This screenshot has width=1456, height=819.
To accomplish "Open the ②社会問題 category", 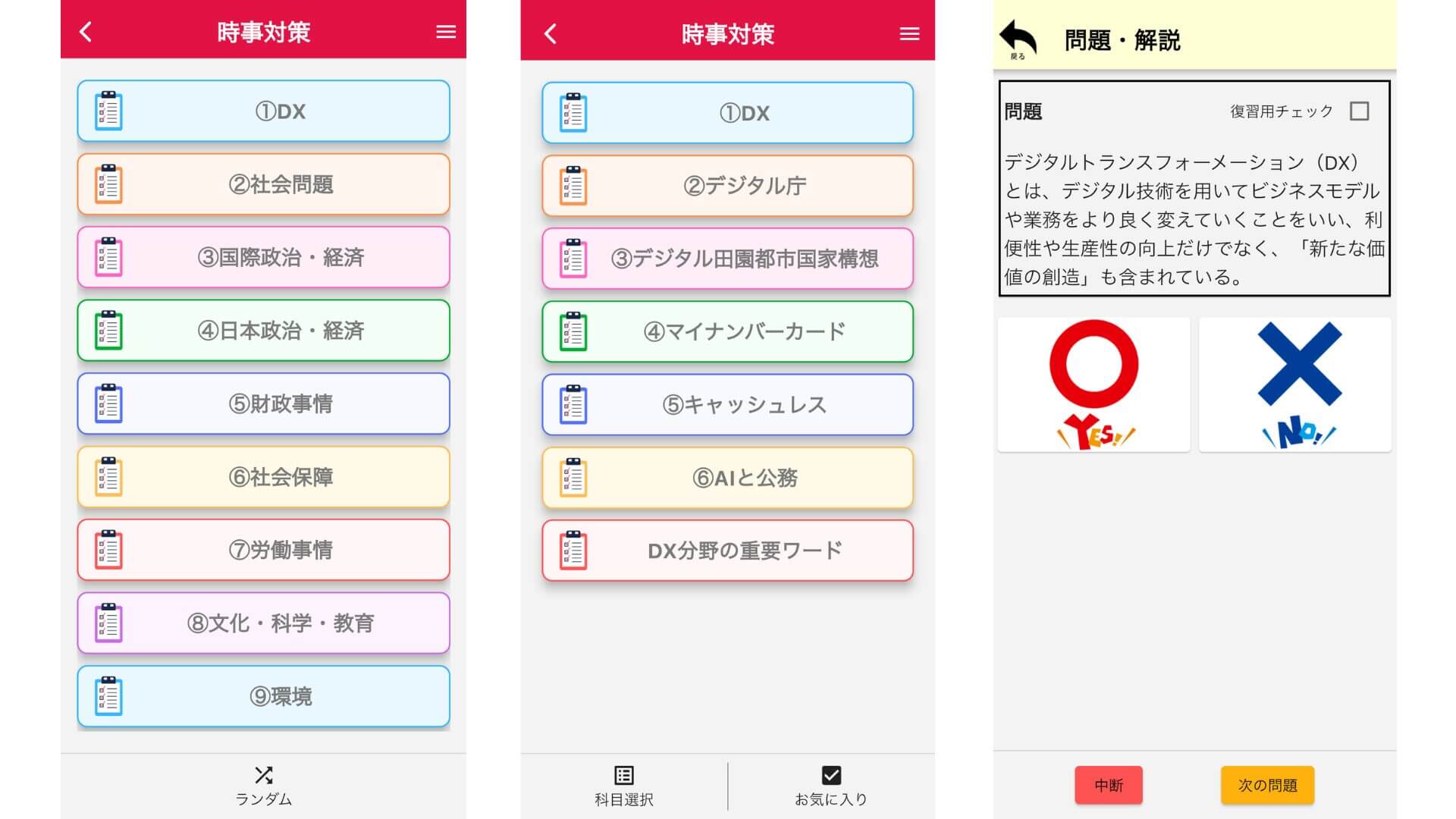I will tap(263, 184).
